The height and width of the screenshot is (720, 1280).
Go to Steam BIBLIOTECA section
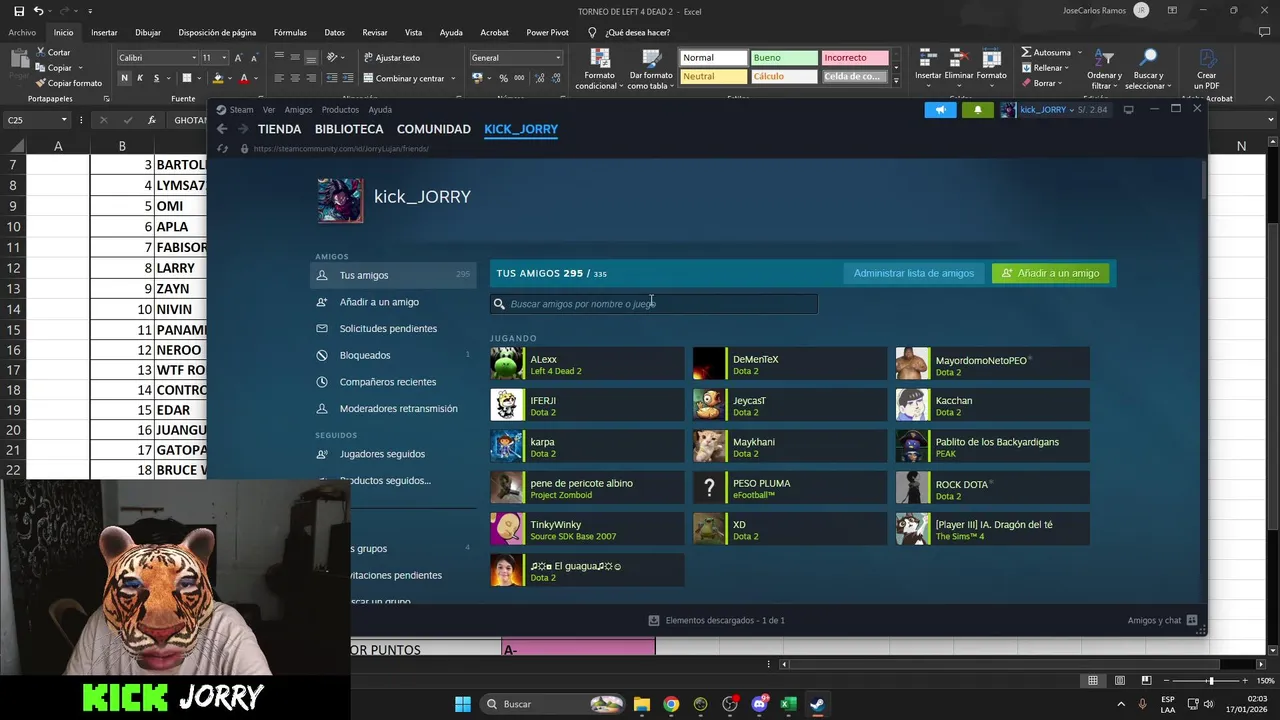(x=349, y=129)
